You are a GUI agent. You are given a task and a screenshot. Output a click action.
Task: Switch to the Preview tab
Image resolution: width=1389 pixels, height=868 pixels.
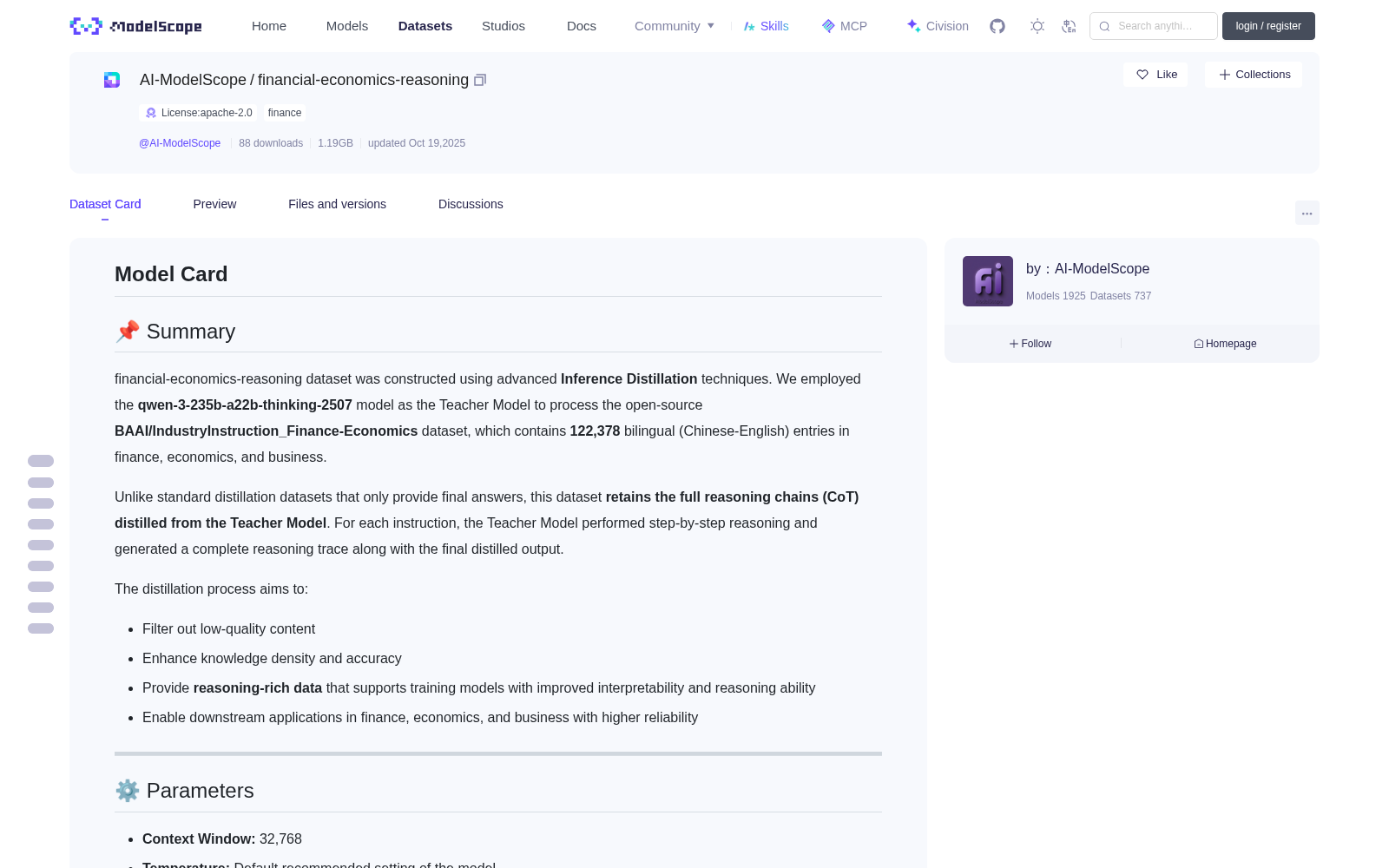click(214, 204)
